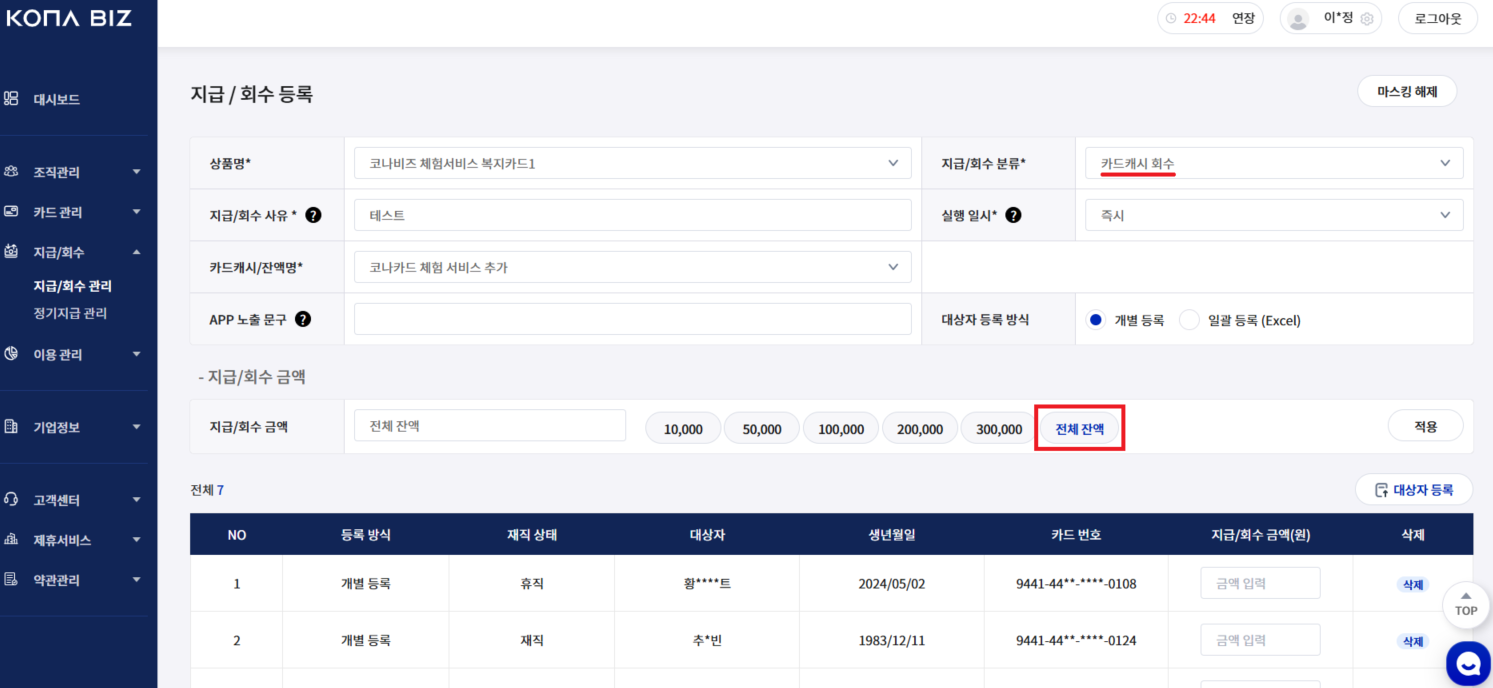Expand the 고객센터 menu arrow

137,500
